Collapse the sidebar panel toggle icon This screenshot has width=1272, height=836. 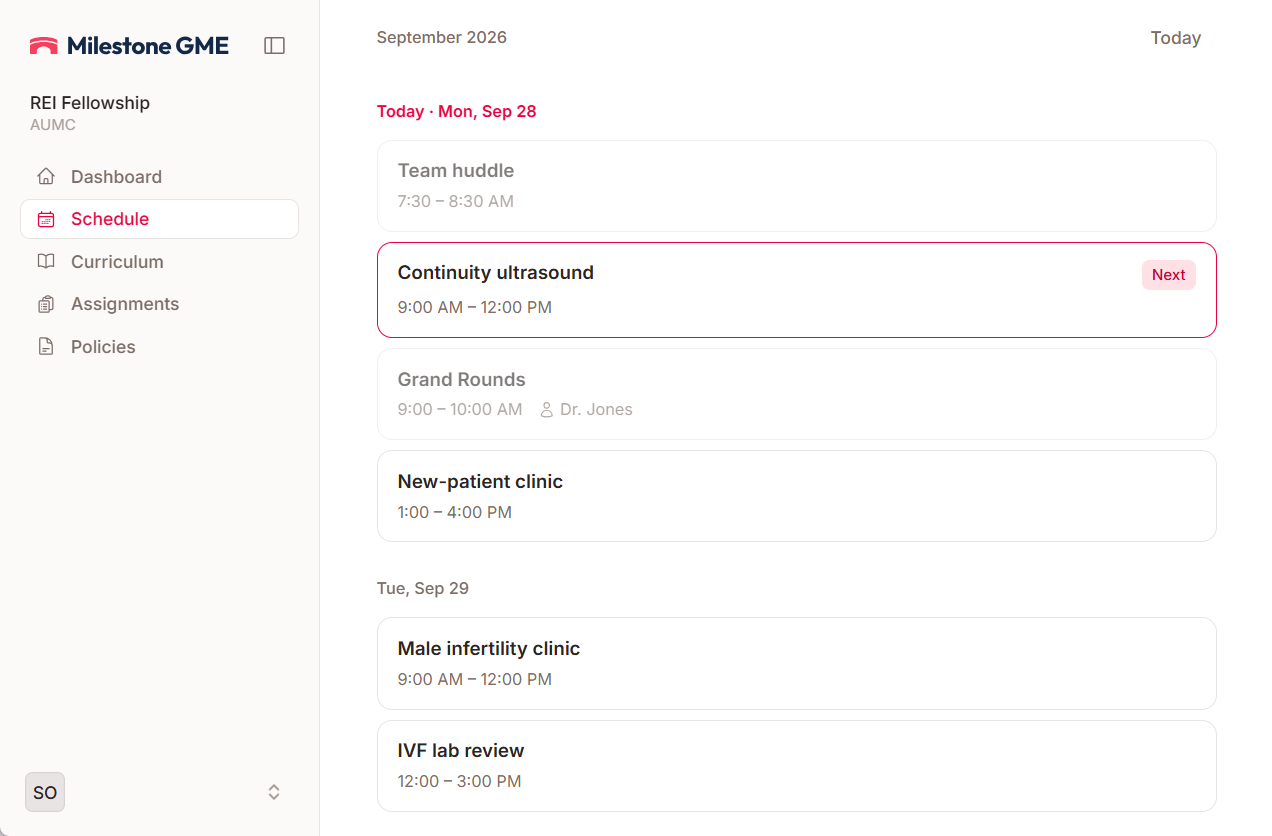[x=274, y=45]
